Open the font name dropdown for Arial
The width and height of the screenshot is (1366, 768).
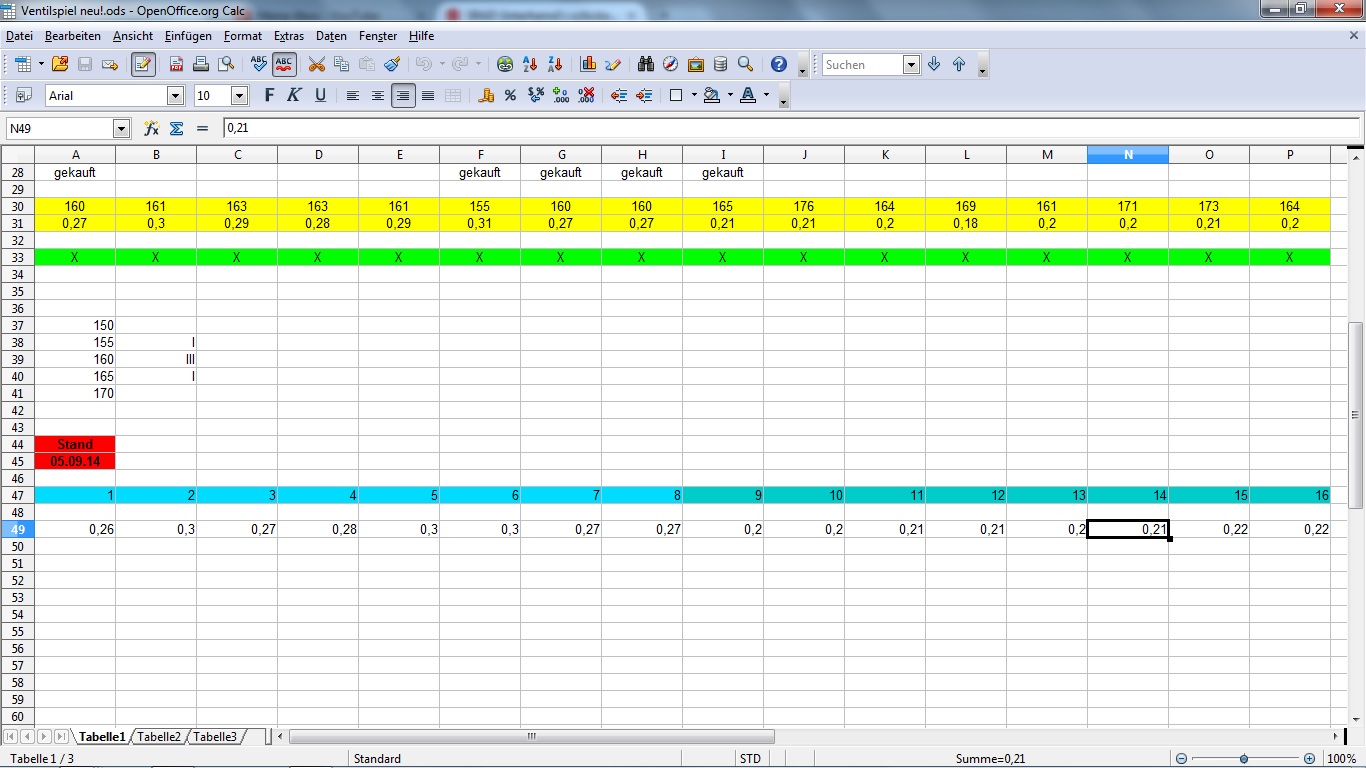pos(176,96)
